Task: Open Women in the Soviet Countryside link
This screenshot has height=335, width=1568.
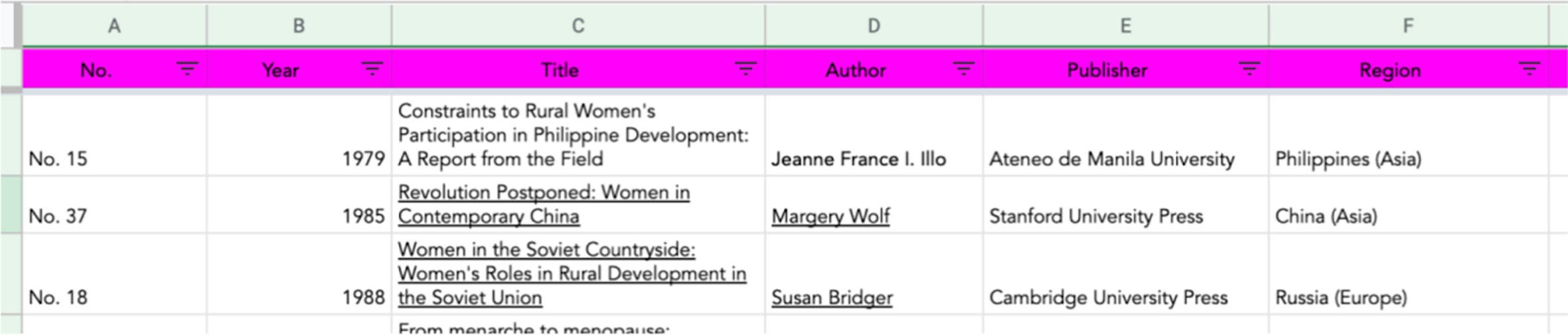Action: [572, 273]
